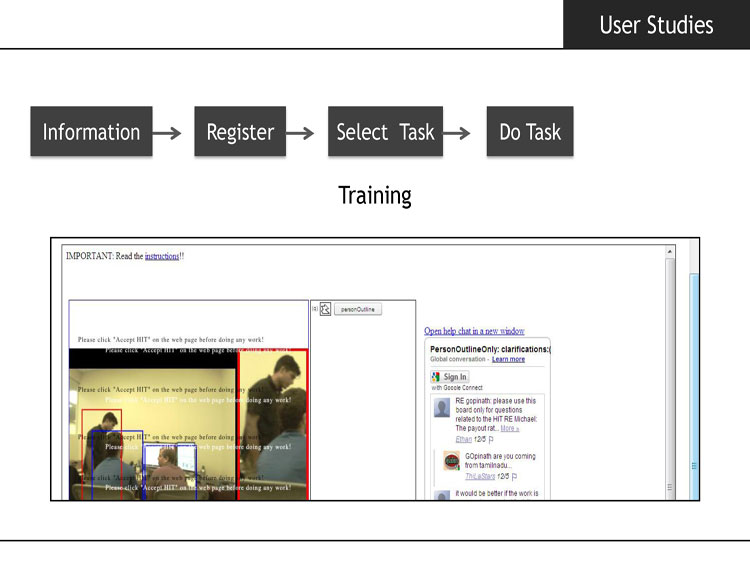Open Ethan's profile name link

[463, 439]
